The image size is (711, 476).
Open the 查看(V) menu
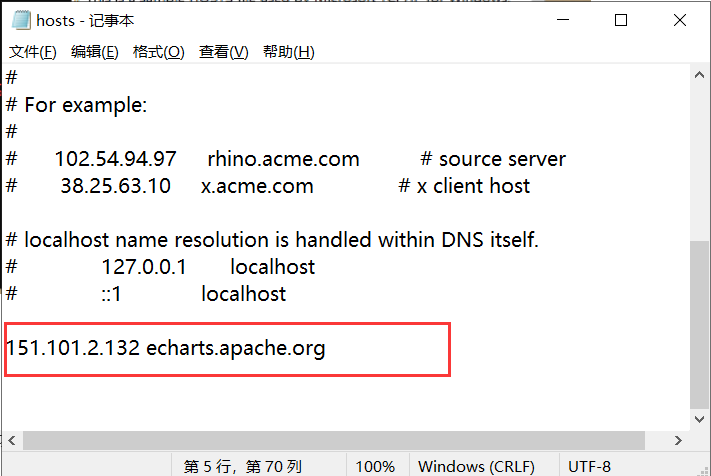coord(224,52)
